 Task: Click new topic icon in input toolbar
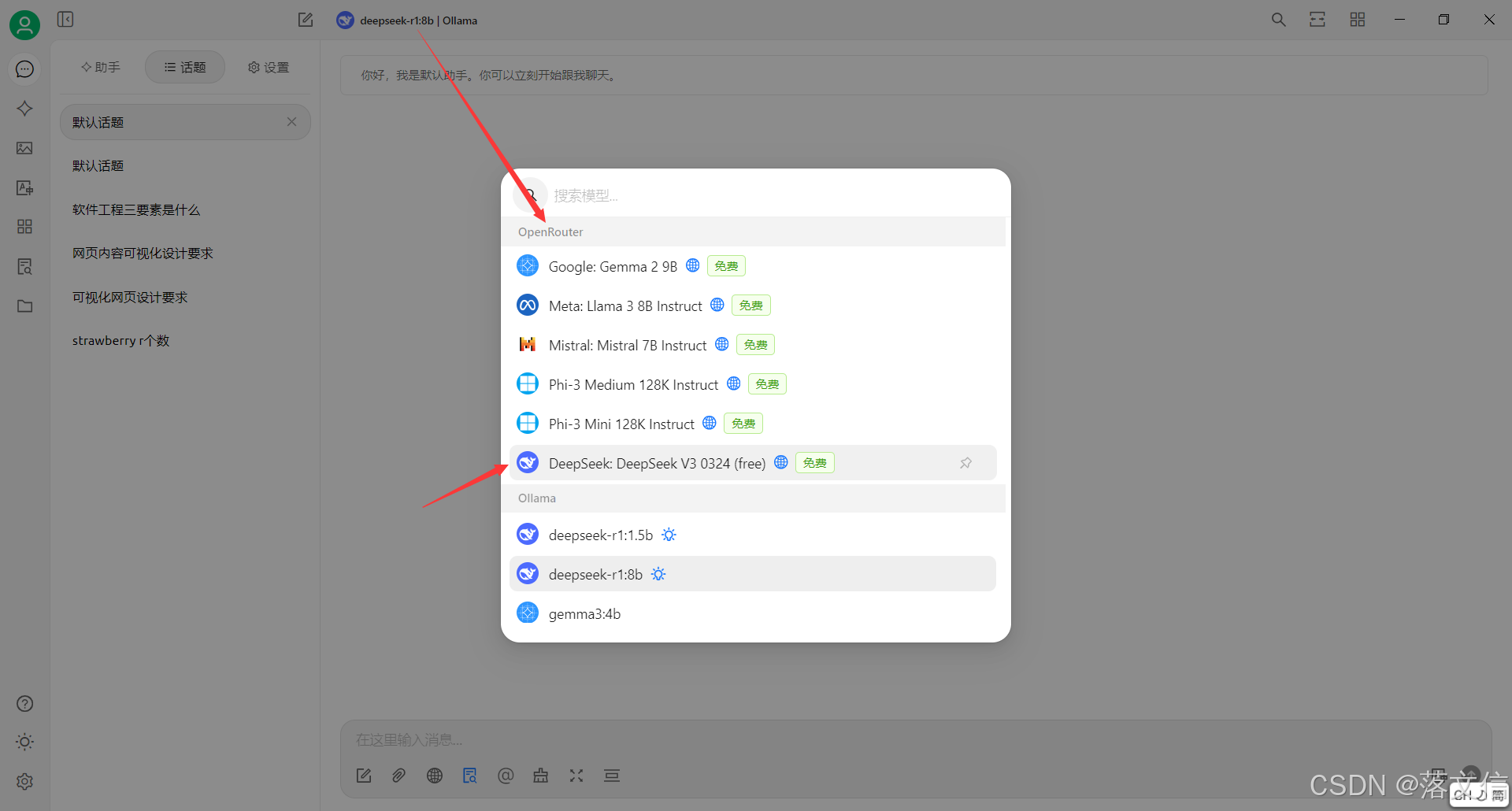tap(364, 776)
